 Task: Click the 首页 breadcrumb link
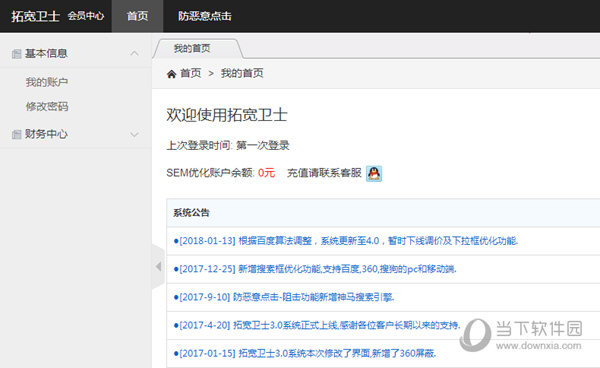click(191, 73)
